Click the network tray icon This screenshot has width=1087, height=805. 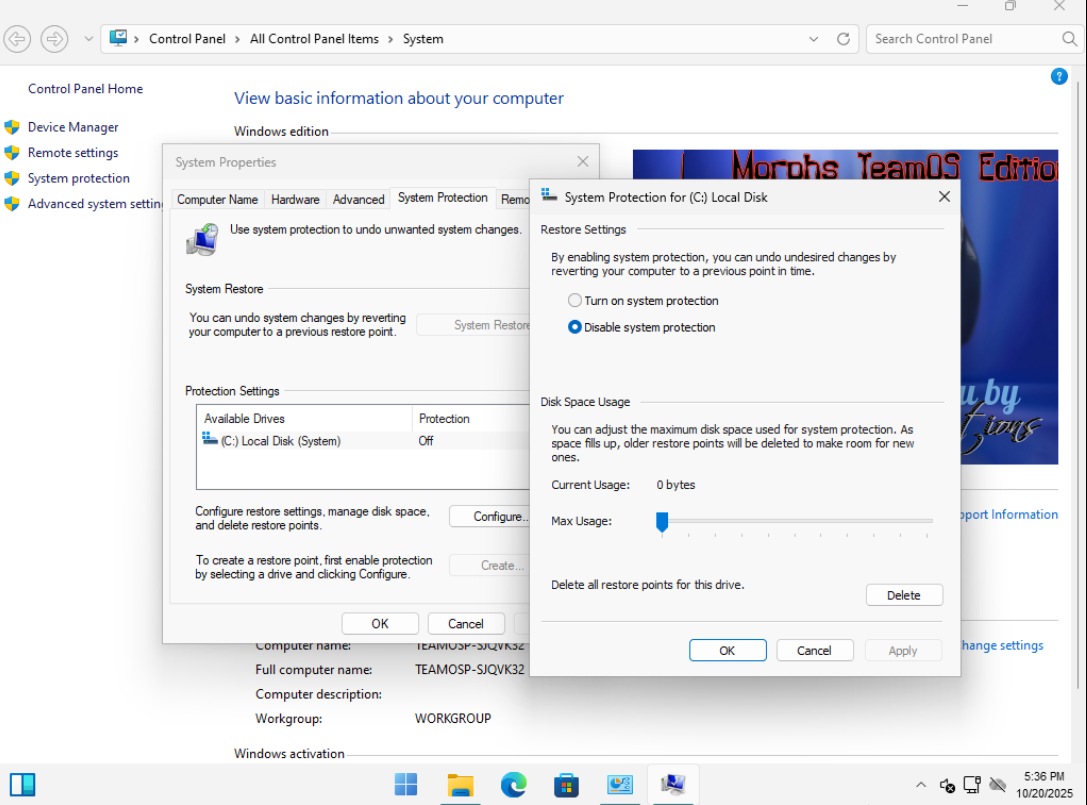(x=972, y=785)
